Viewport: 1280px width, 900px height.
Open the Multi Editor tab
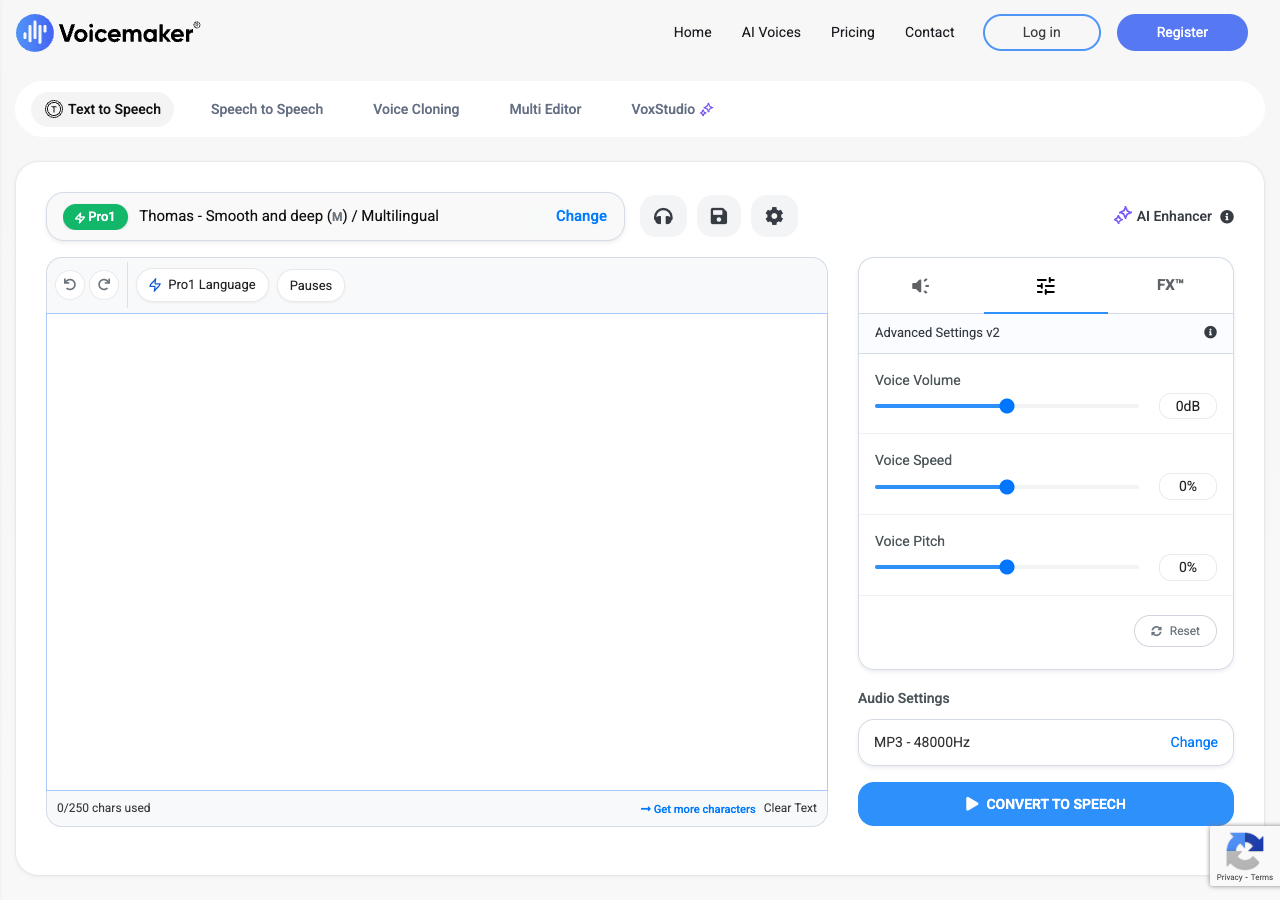[x=545, y=109]
